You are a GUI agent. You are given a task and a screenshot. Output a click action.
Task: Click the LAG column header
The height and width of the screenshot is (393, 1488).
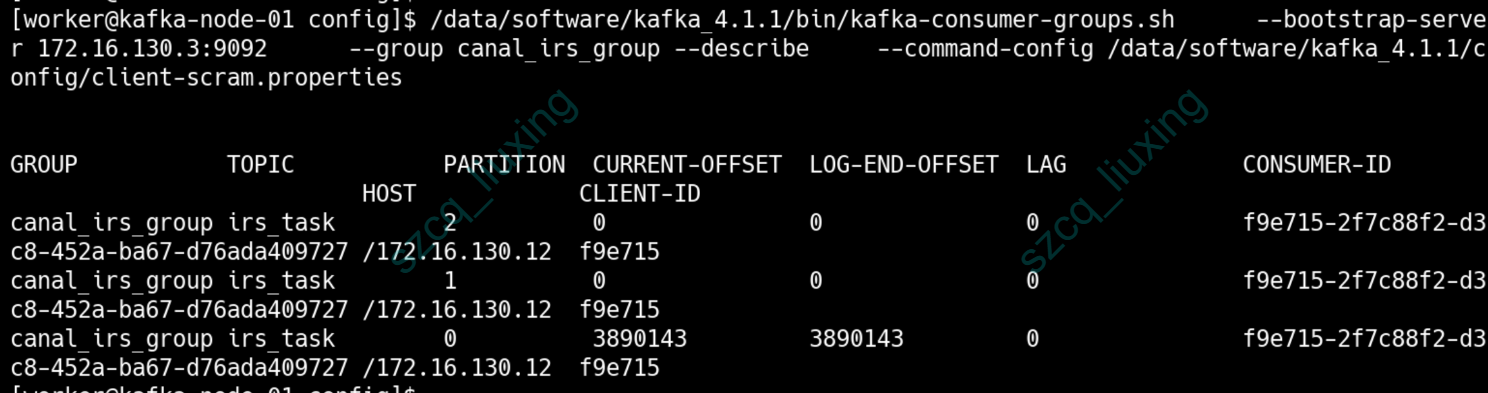[1046, 165]
